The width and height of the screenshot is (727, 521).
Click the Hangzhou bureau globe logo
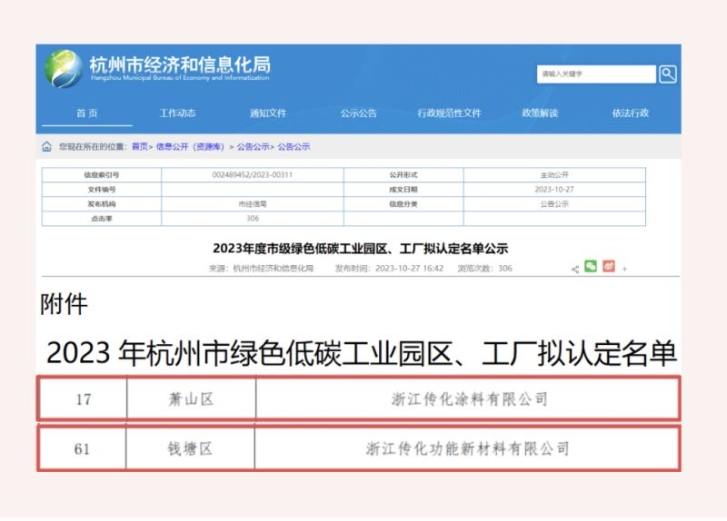pos(62,69)
